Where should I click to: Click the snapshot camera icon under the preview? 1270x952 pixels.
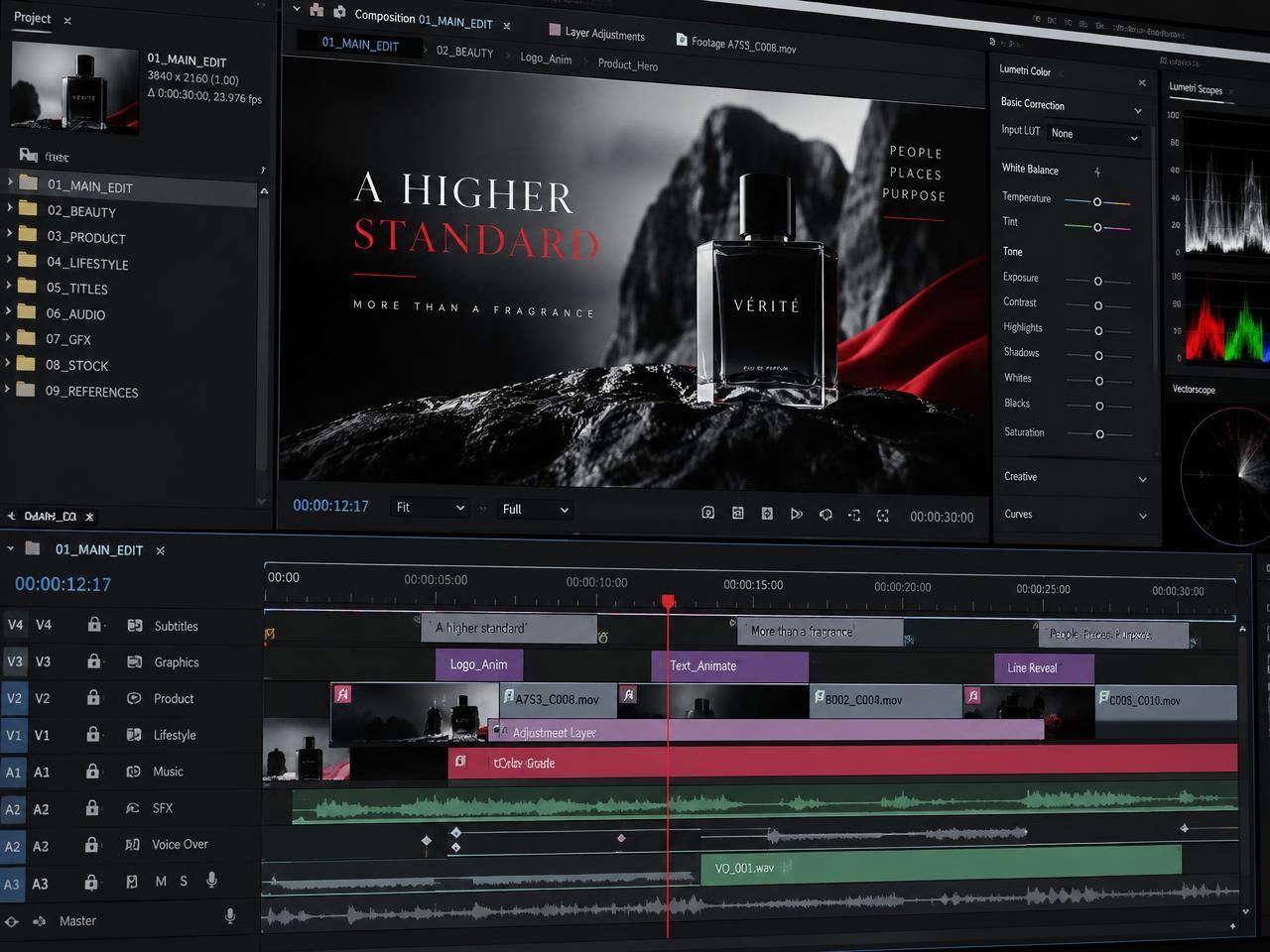707,513
